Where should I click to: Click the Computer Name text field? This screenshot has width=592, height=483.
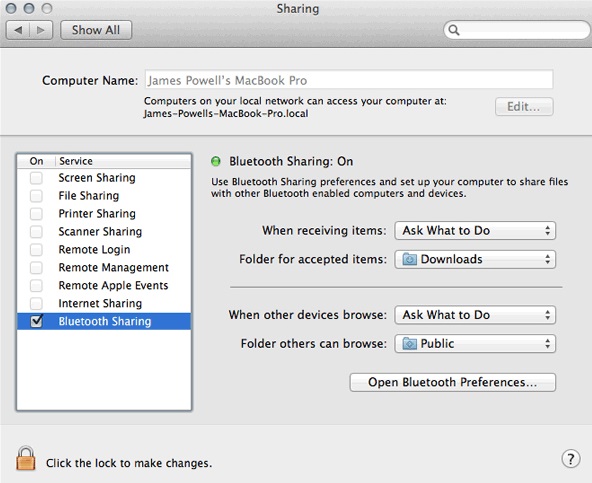click(x=349, y=80)
